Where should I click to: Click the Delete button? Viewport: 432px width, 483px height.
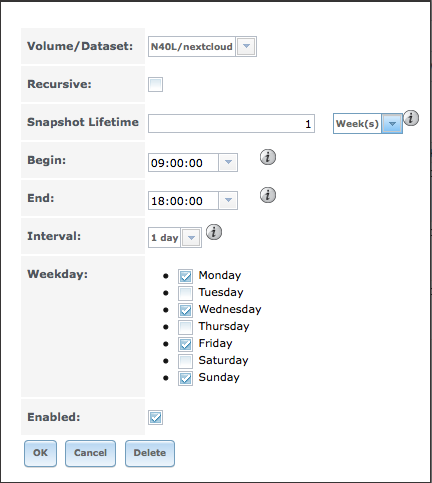click(150, 453)
